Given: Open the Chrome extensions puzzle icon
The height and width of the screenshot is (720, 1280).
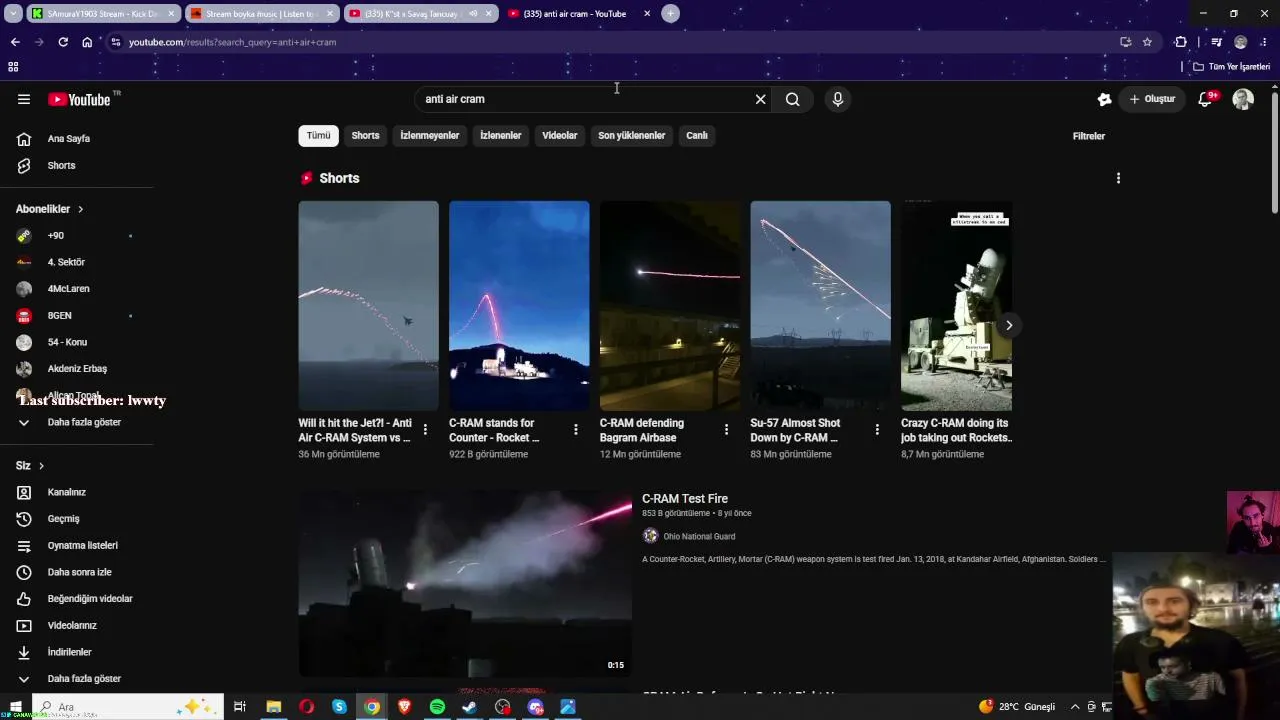Looking at the screenshot, I should [1181, 42].
